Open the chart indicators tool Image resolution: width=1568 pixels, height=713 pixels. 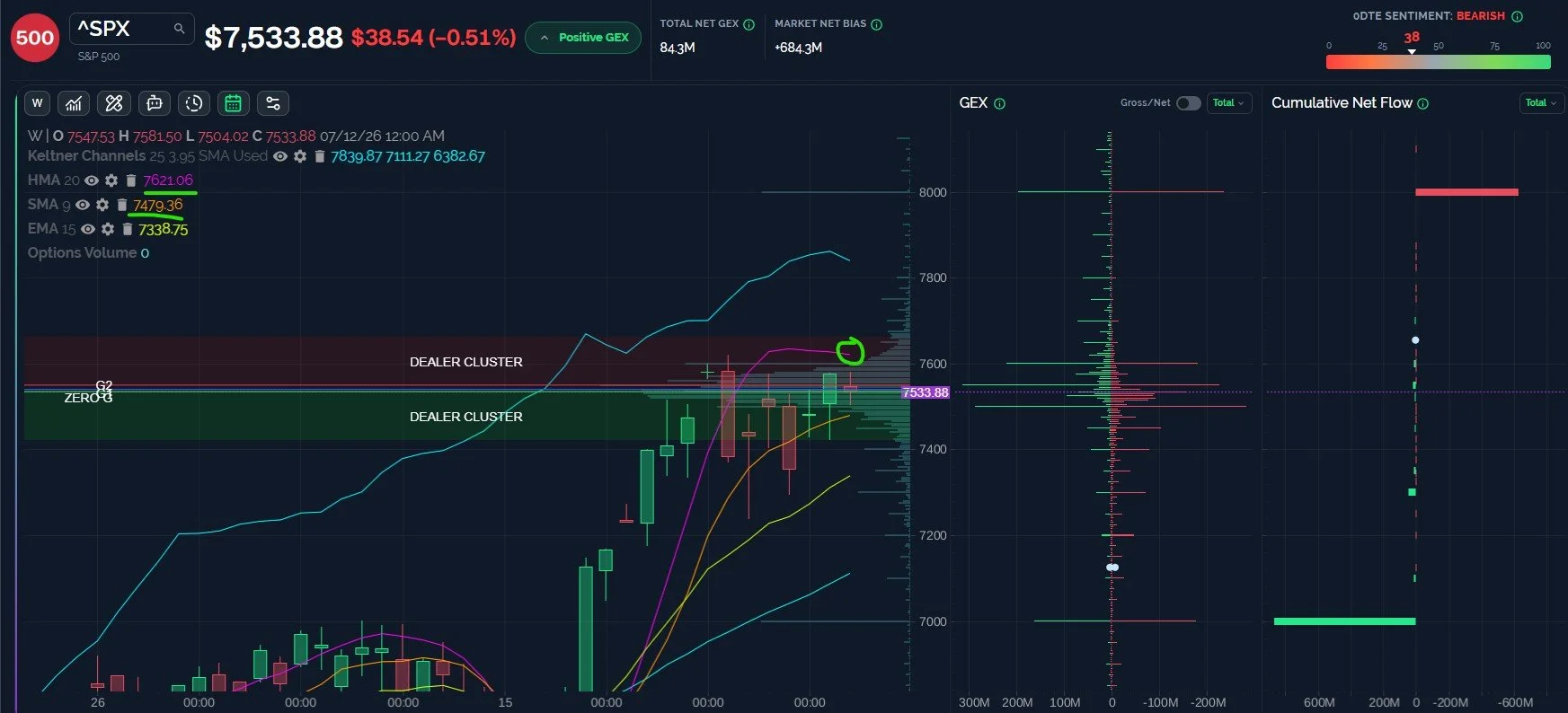click(x=74, y=103)
